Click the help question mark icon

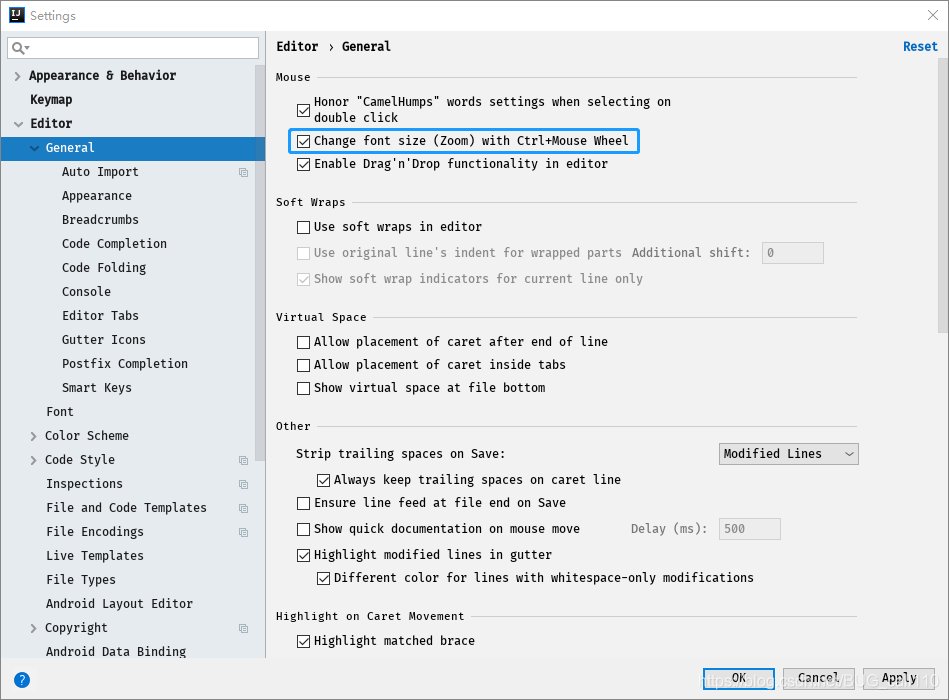coord(22,680)
